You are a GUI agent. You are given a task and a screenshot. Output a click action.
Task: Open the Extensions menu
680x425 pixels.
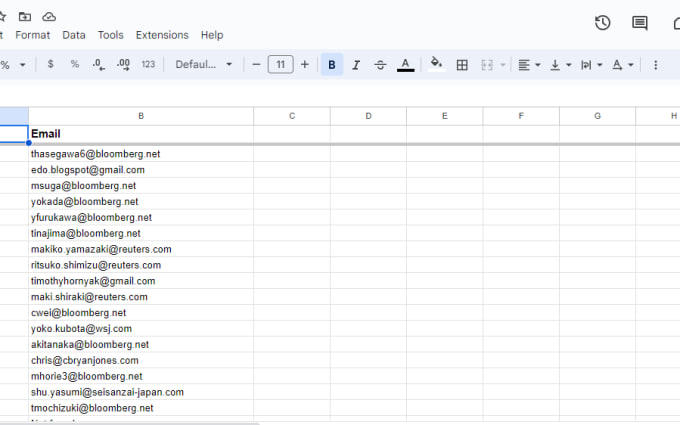click(162, 35)
